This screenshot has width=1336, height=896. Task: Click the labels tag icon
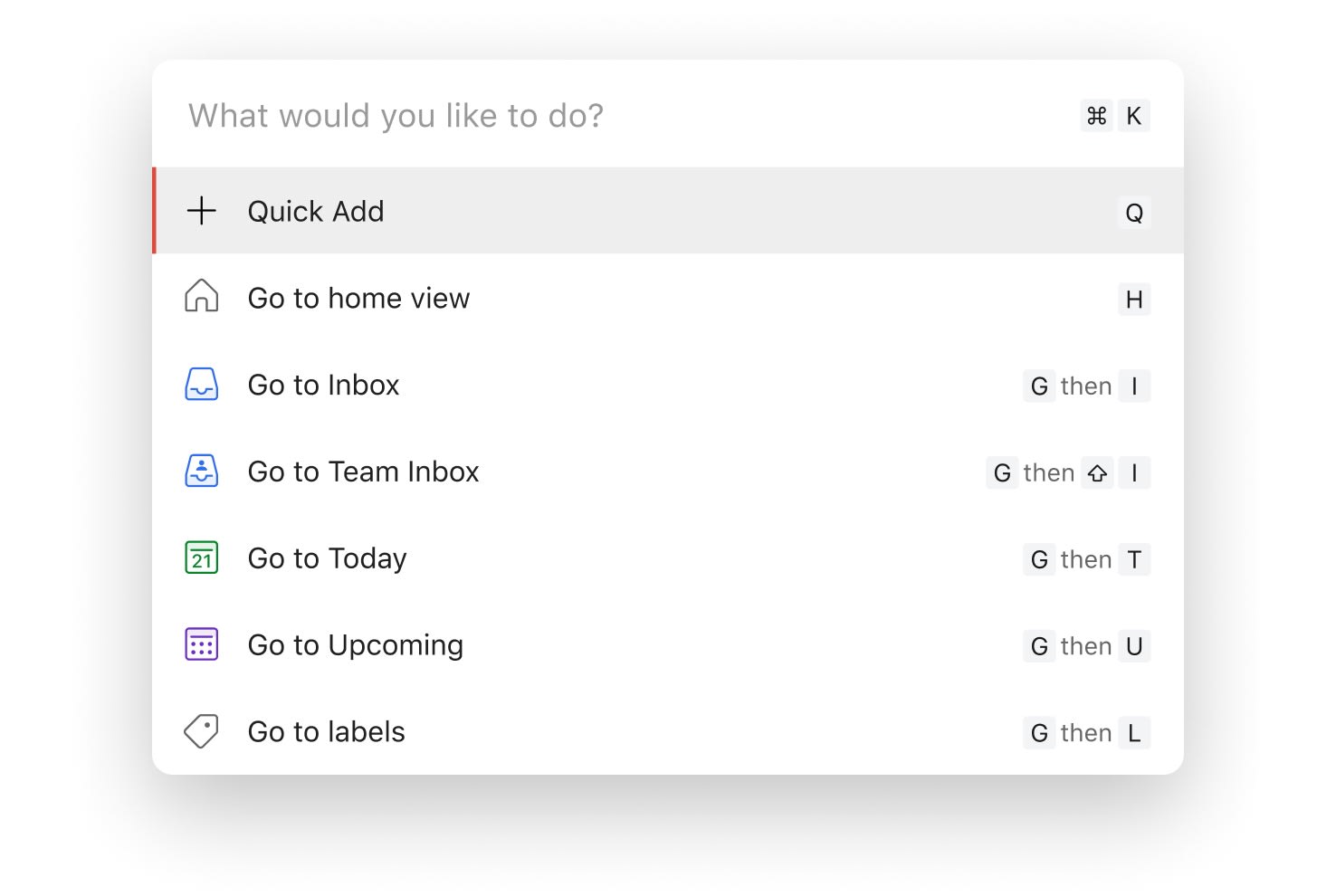[x=200, y=731]
